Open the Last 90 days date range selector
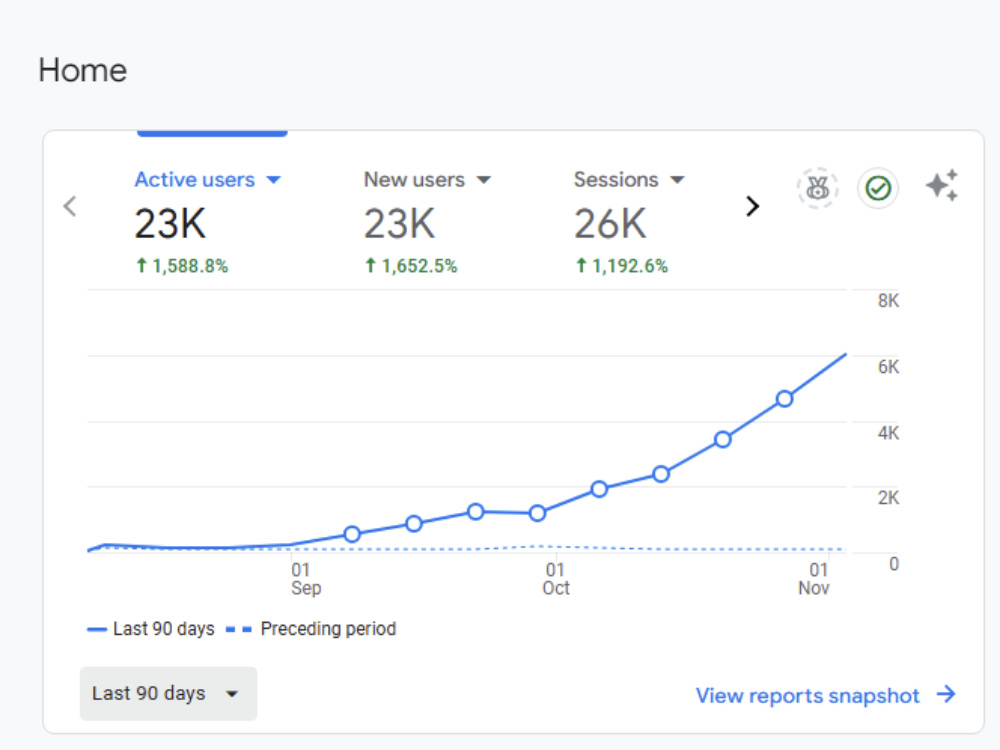1000x750 pixels. (x=168, y=694)
